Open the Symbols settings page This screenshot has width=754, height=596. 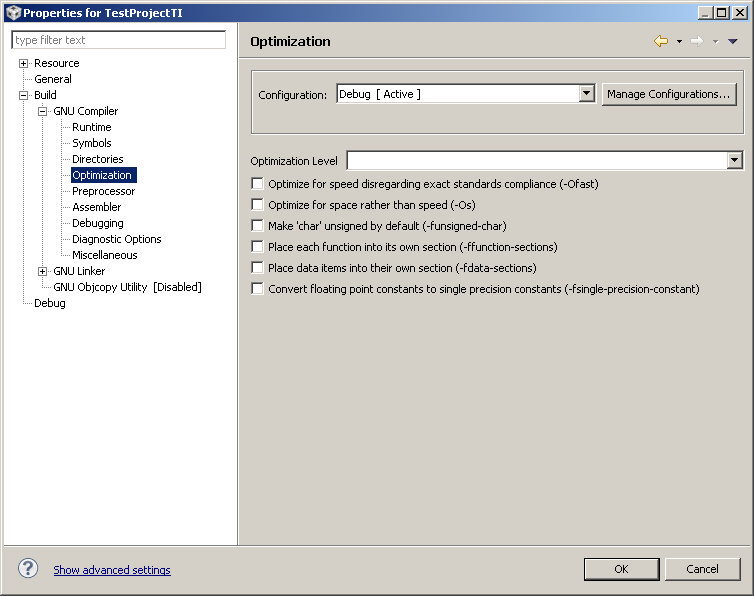tap(92, 143)
